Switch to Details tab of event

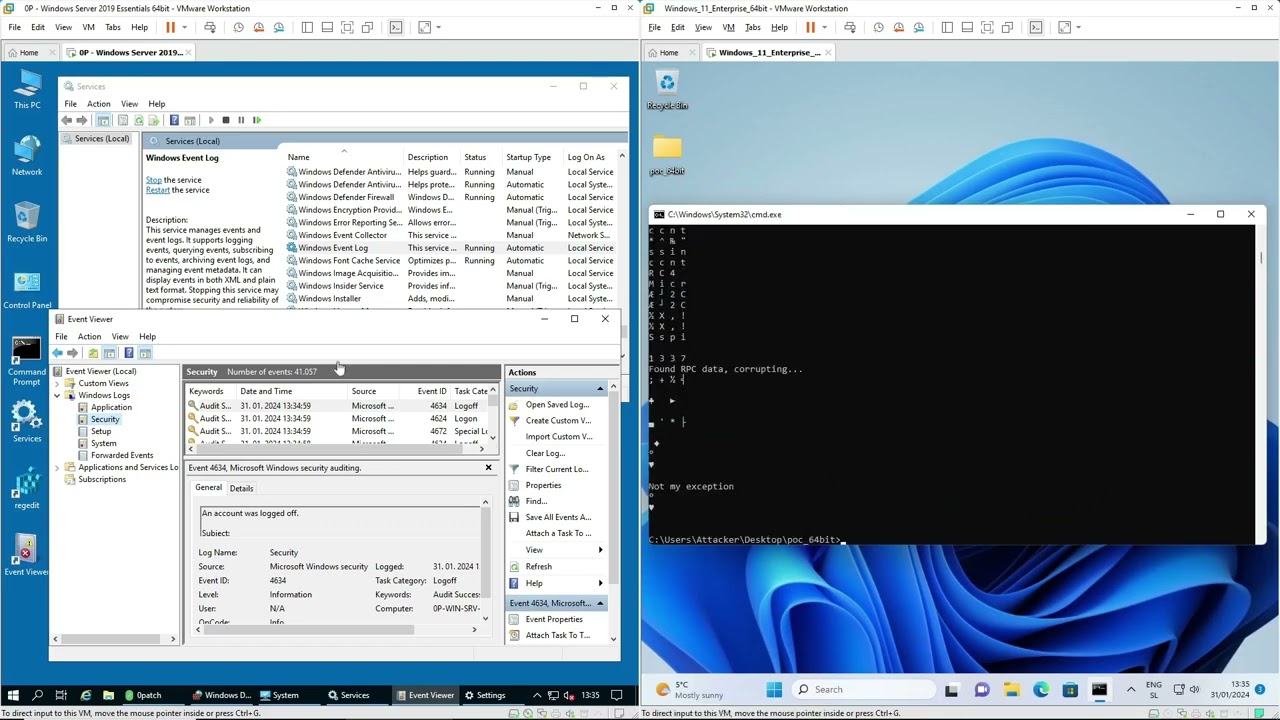coord(241,488)
